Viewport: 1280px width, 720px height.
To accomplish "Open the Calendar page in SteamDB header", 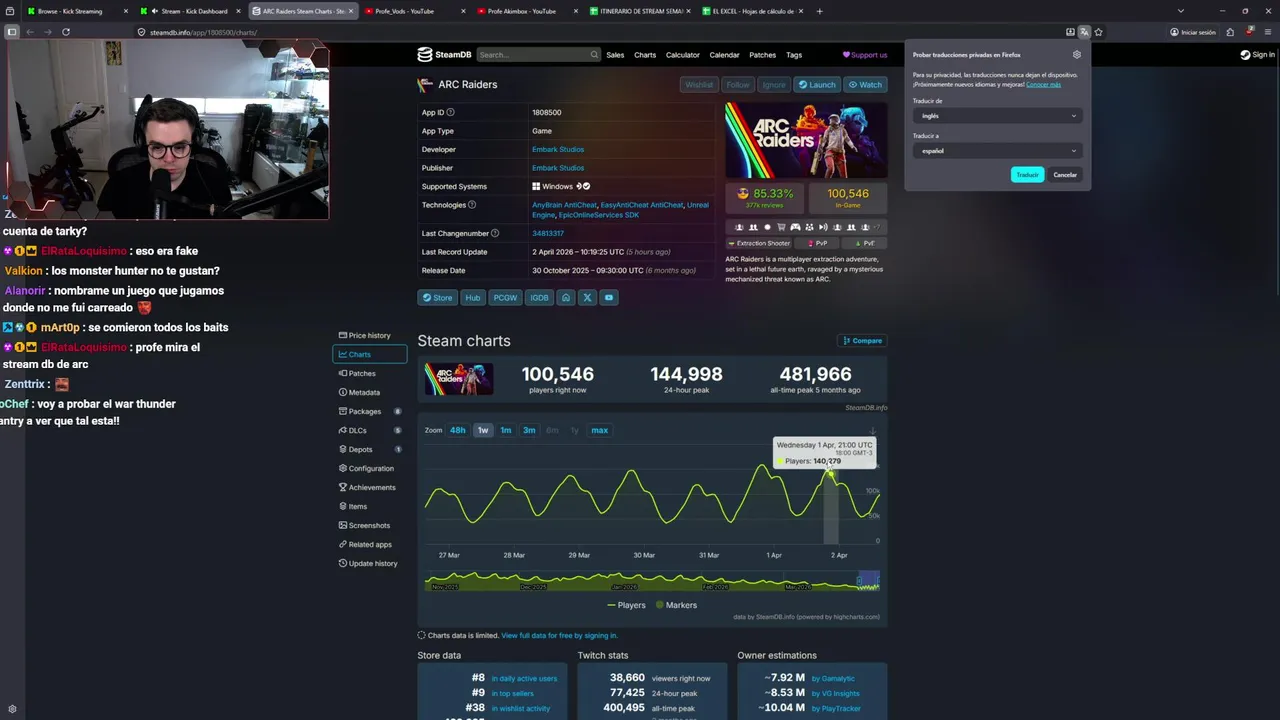I will [x=724, y=55].
